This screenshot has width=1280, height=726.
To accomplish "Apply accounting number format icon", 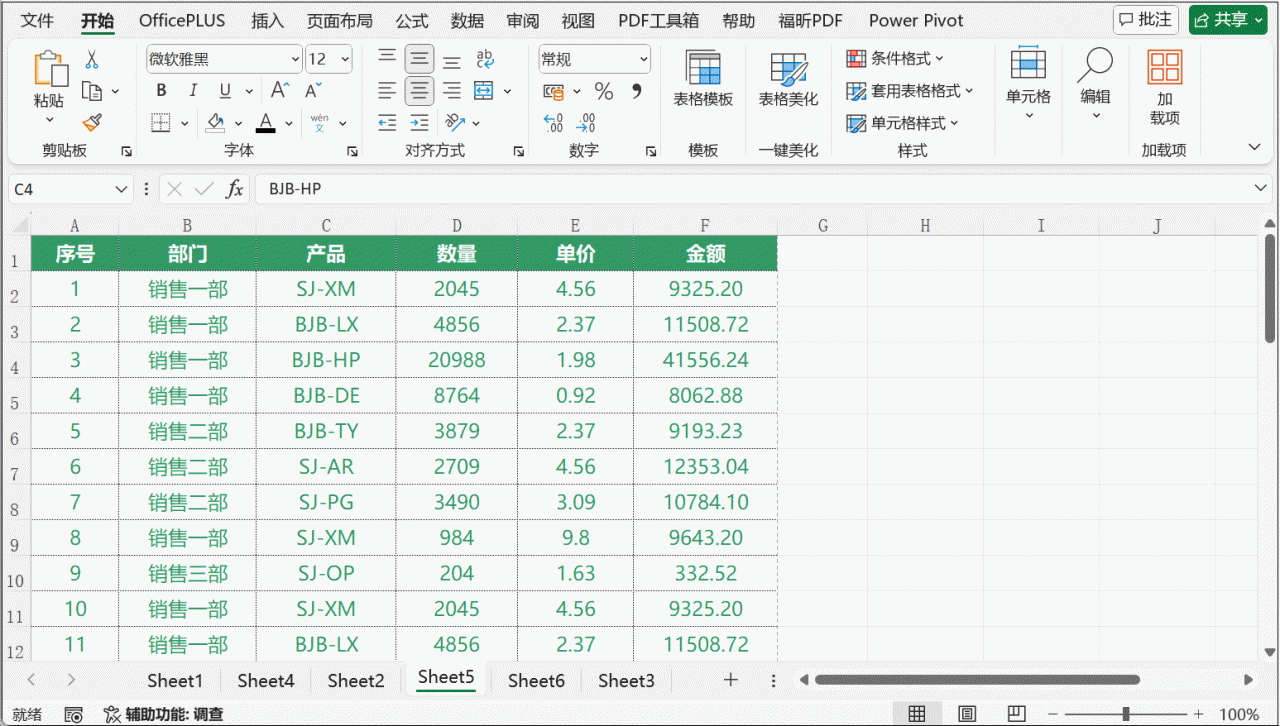I will 553,91.
